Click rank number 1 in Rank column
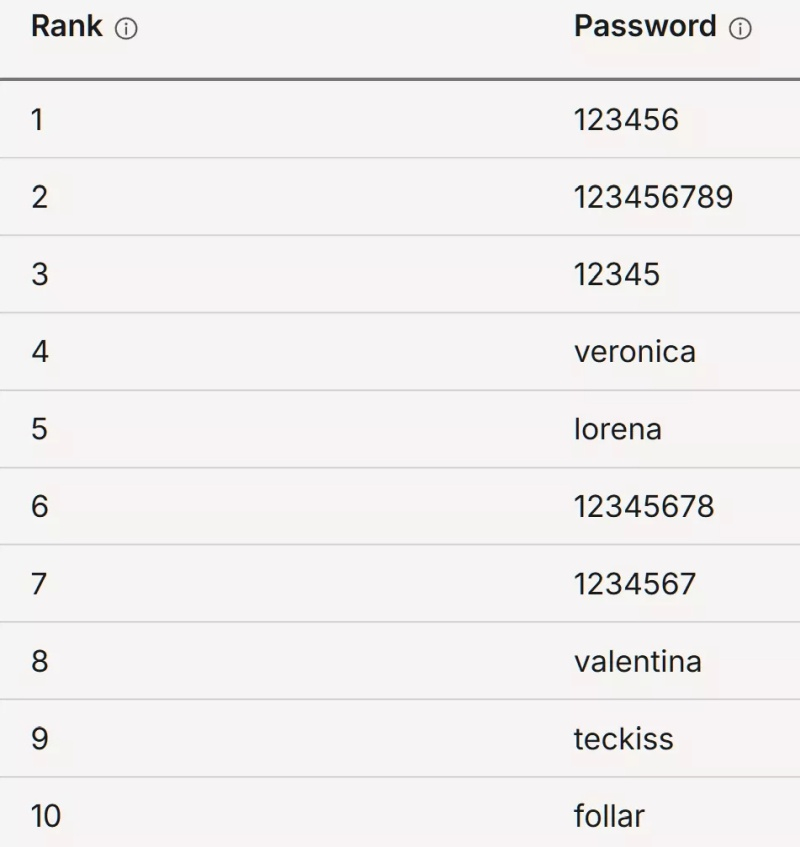Image resolution: width=800 pixels, height=847 pixels. (38, 120)
